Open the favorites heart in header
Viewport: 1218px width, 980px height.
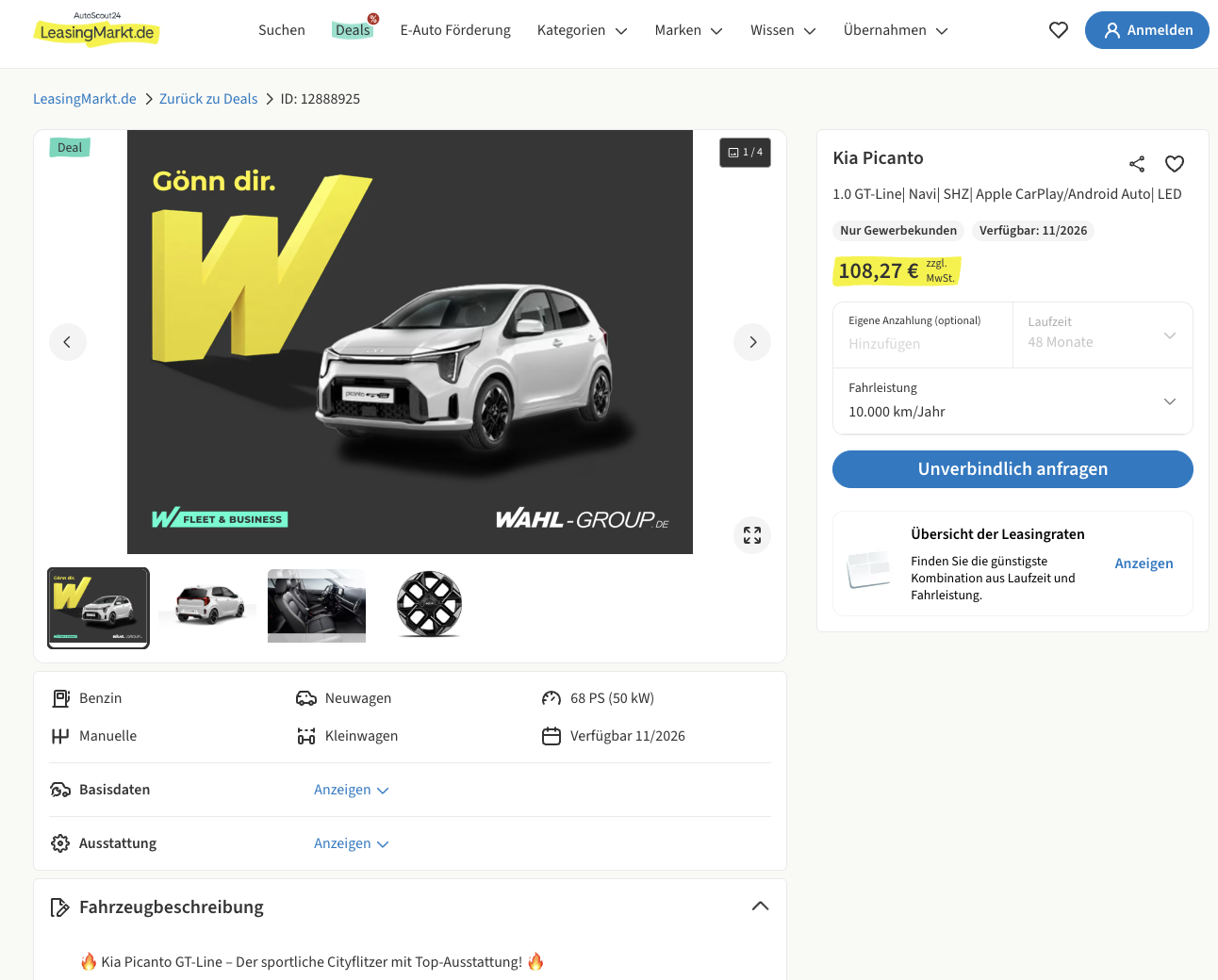coord(1059,30)
